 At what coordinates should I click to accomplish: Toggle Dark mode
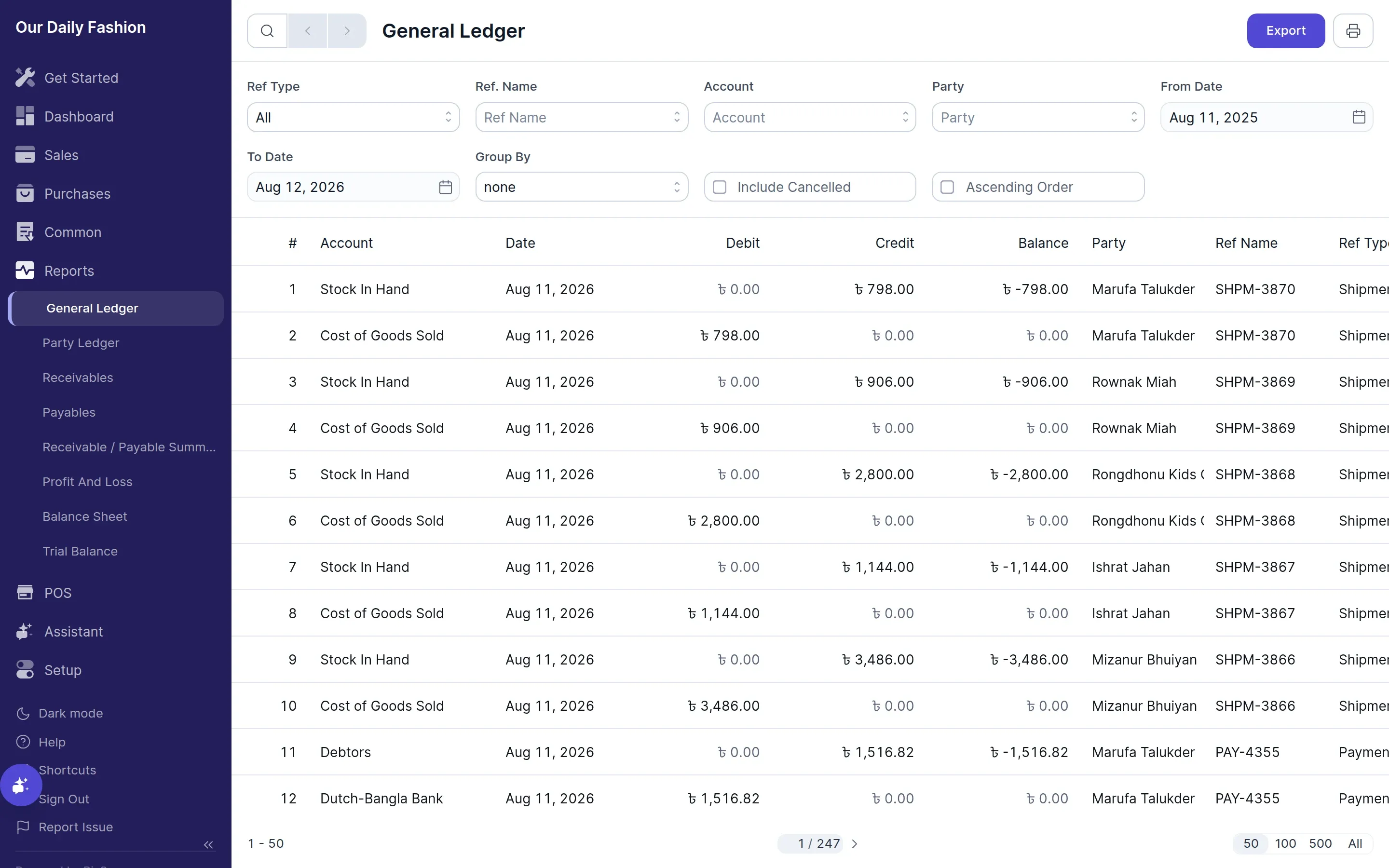[x=60, y=713]
